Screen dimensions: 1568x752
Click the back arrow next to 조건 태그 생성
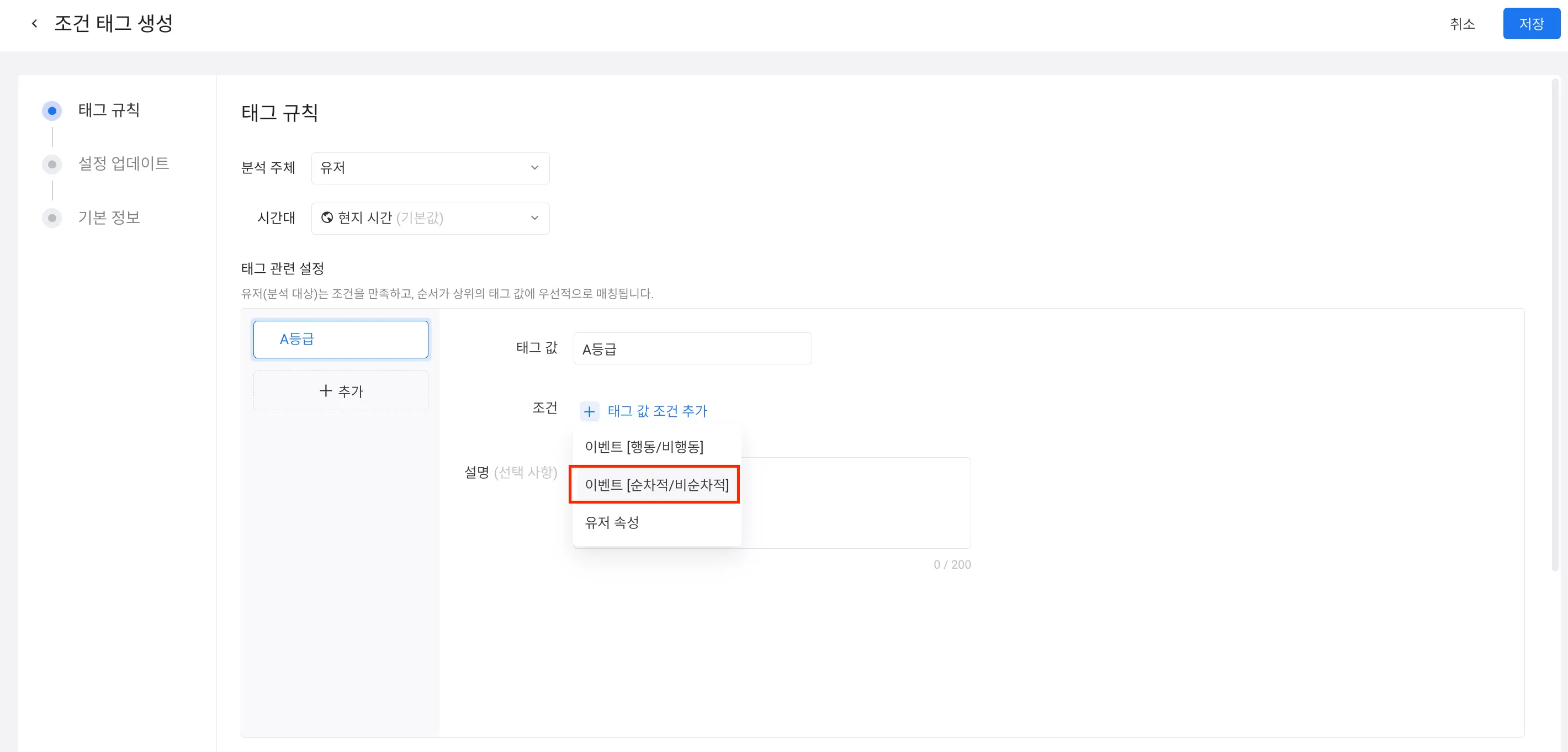35,24
